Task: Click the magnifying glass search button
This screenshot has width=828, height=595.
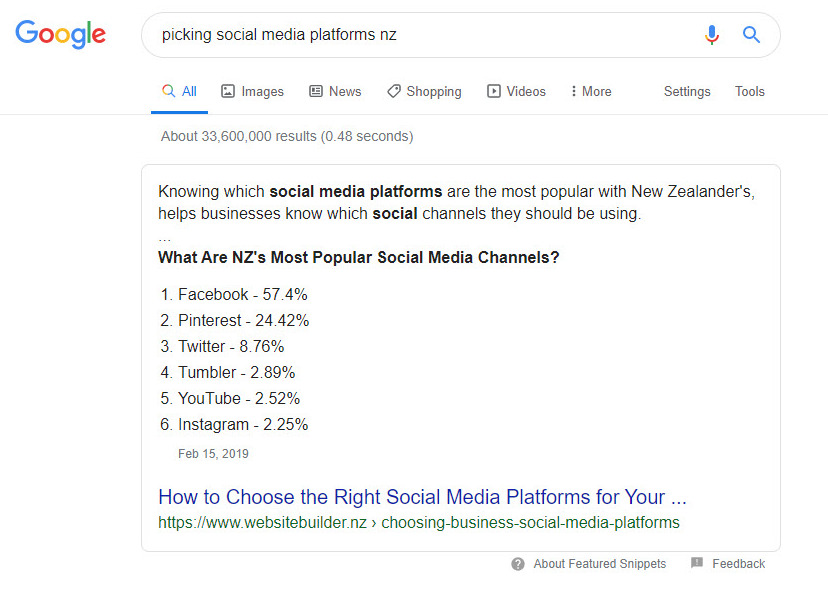Action: click(751, 35)
